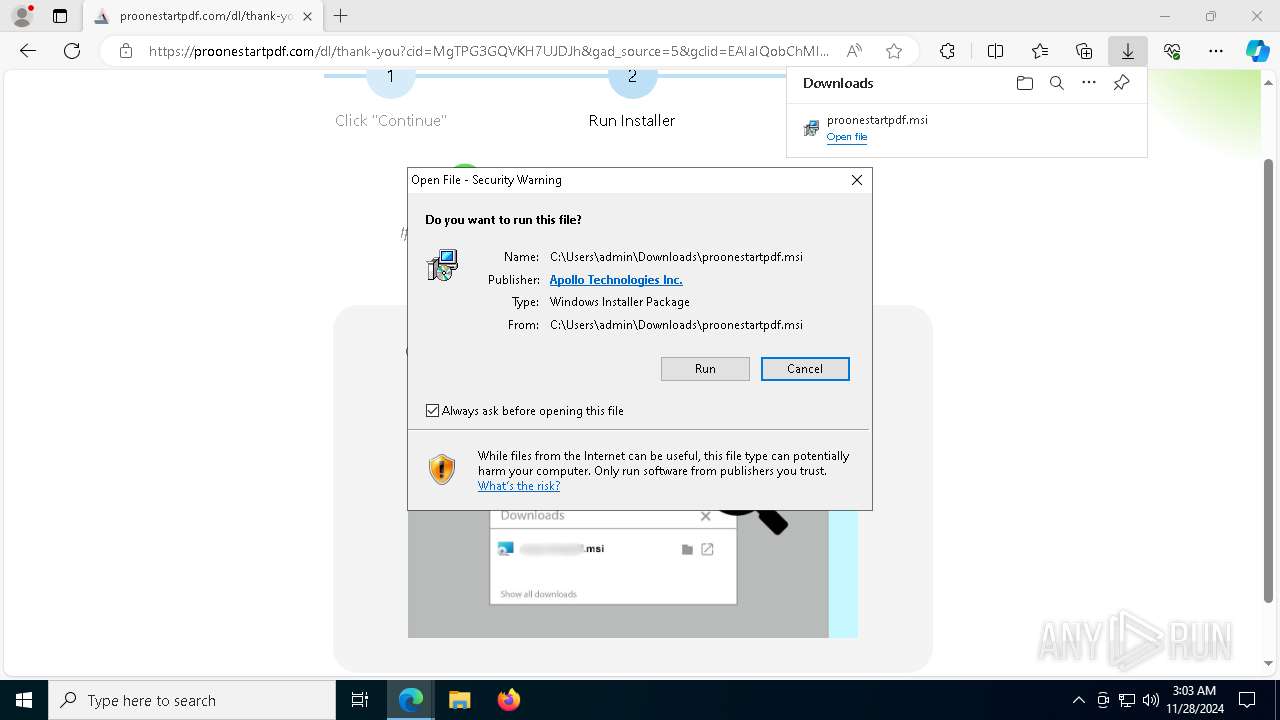The height and width of the screenshot is (720, 1280).
Task: Open Collections icon
Action: click(x=1084, y=51)
